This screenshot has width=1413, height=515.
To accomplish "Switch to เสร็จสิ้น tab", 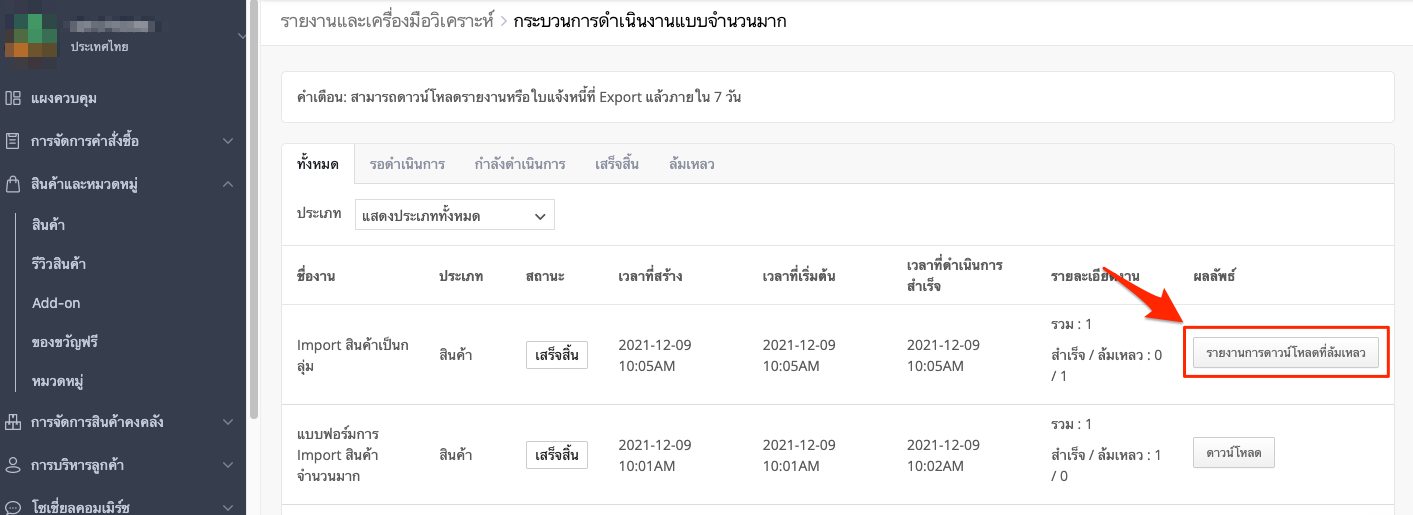I will point(617,164).
